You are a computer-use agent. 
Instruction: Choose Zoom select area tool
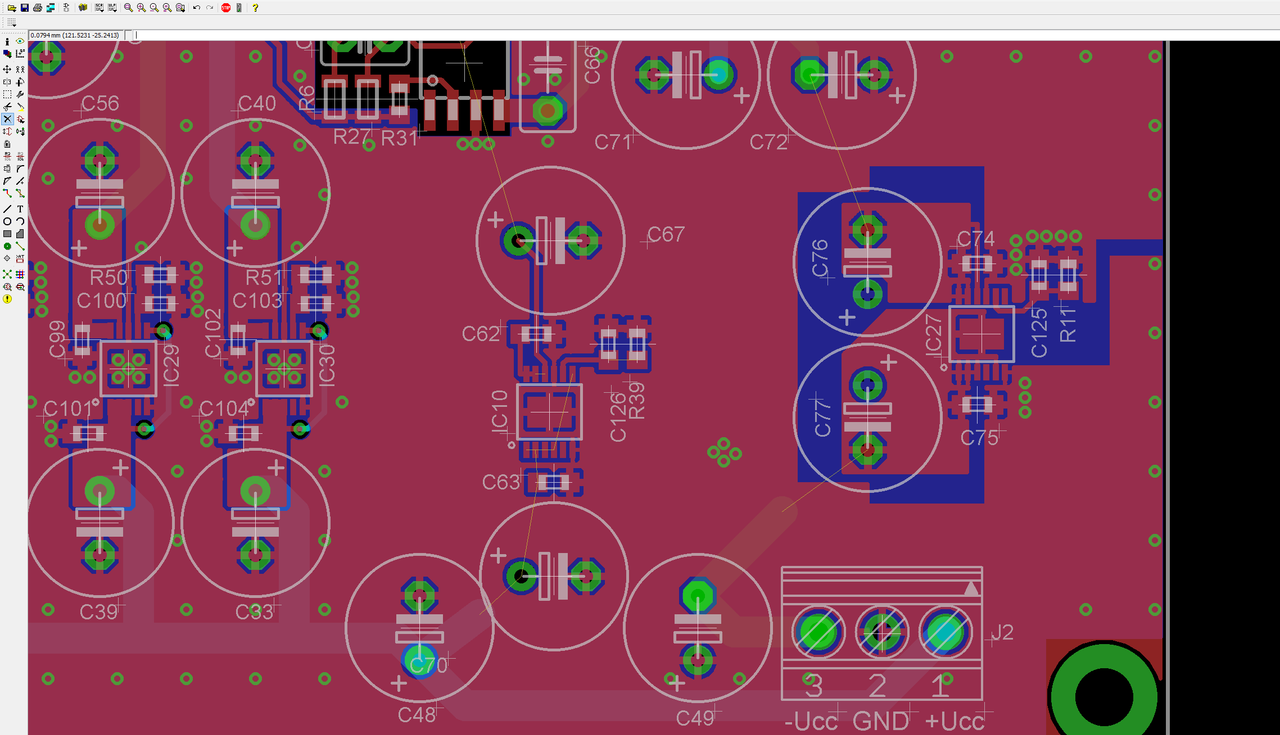pyautogui.click(x=180, y=8)
